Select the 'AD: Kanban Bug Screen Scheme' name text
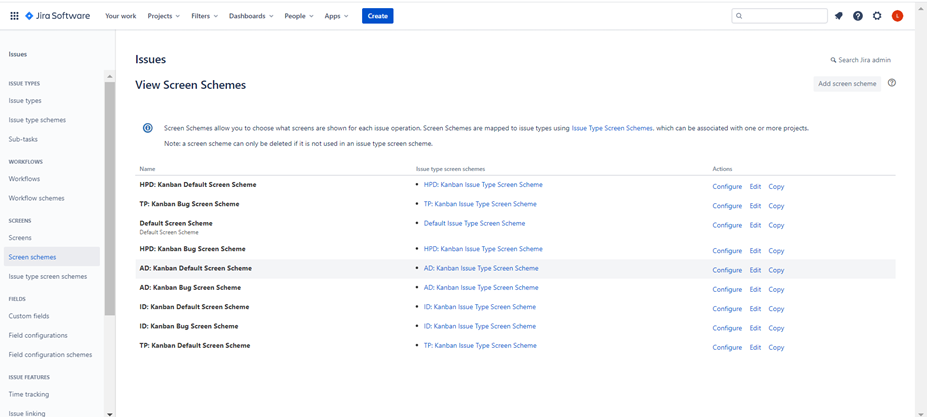927x417 pixels. click(190, 287)
